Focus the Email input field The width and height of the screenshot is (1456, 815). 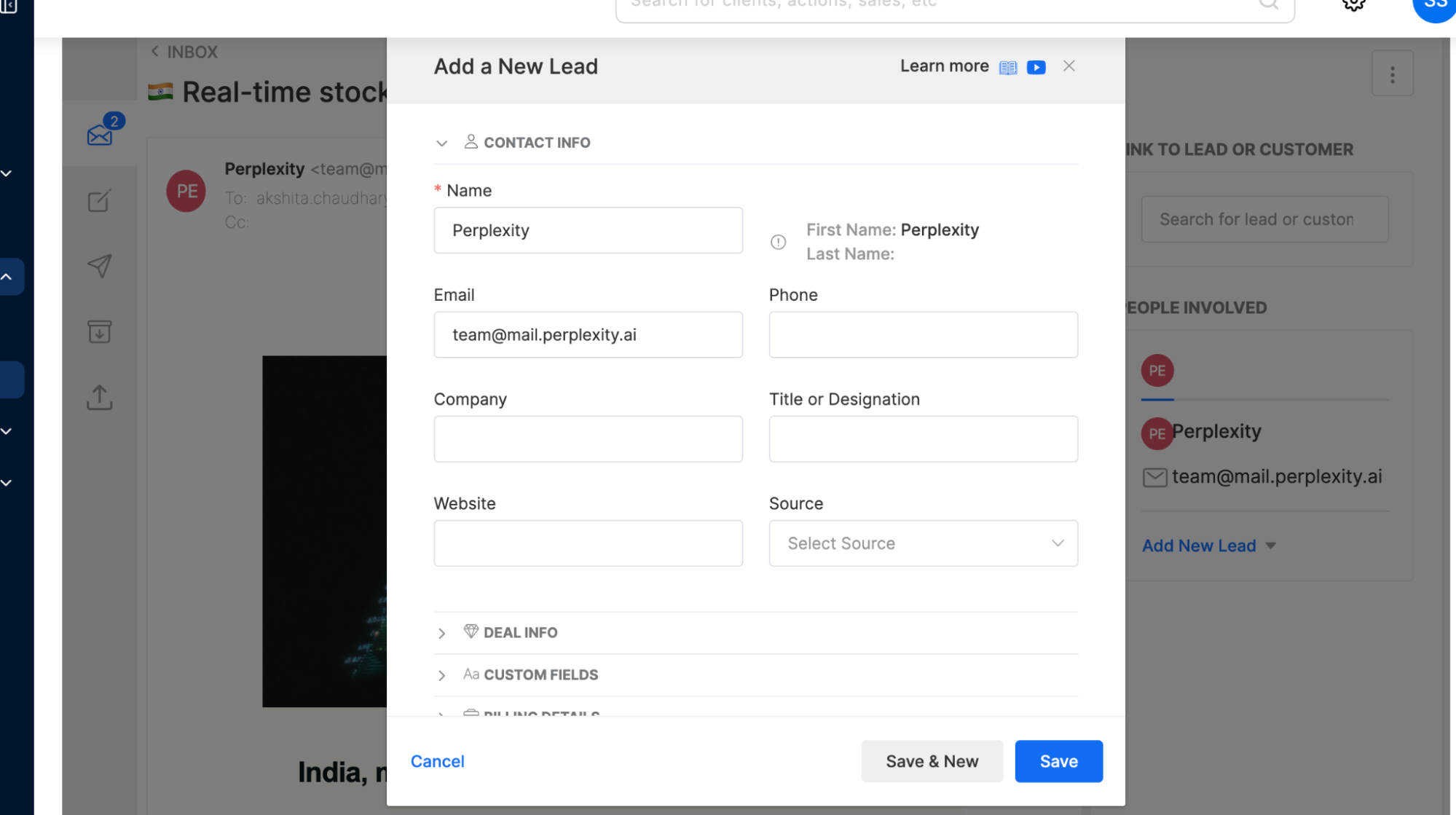(x=588, y=334)
